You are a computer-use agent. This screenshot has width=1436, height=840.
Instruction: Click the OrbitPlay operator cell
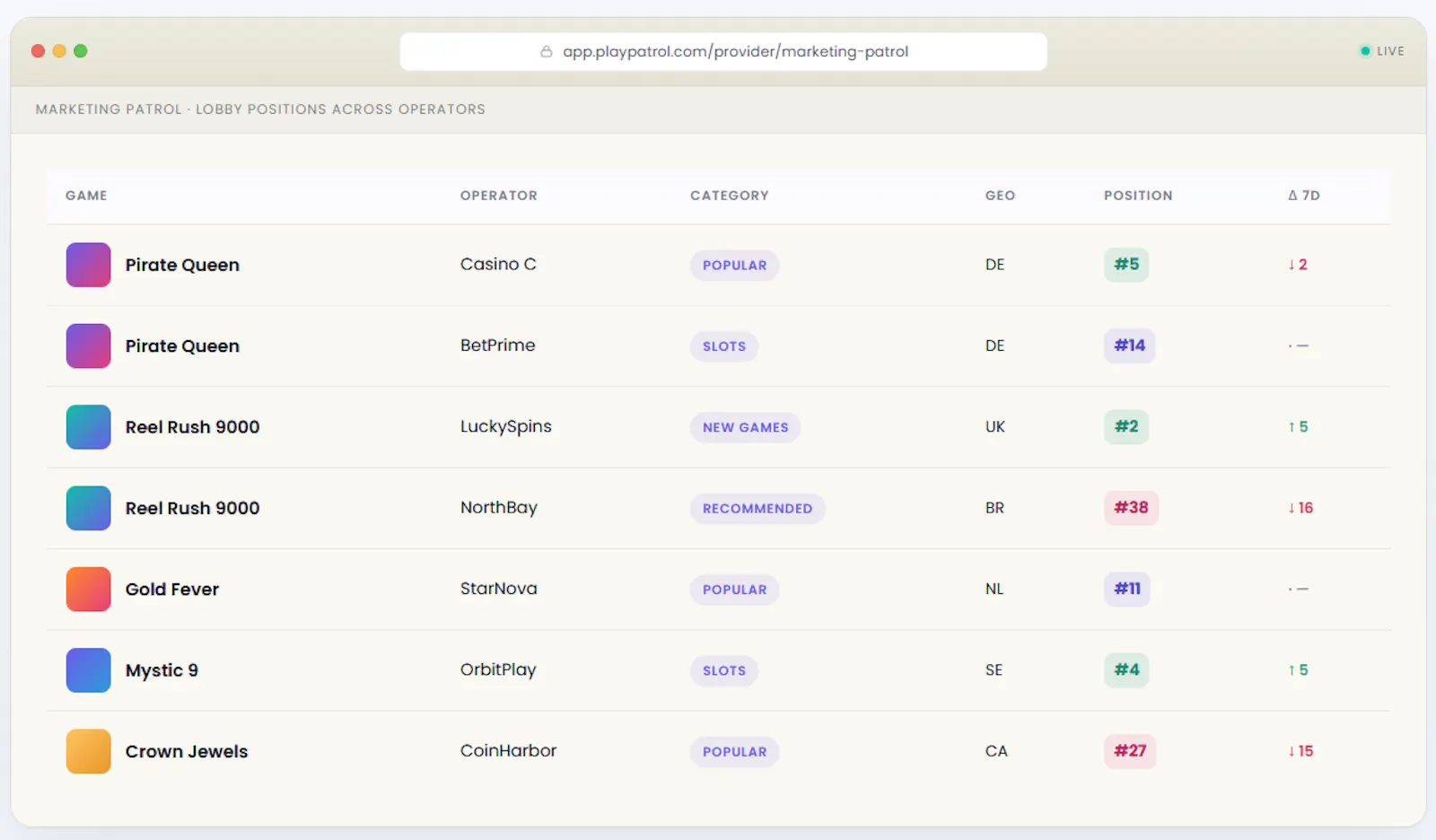coord(498,670)
